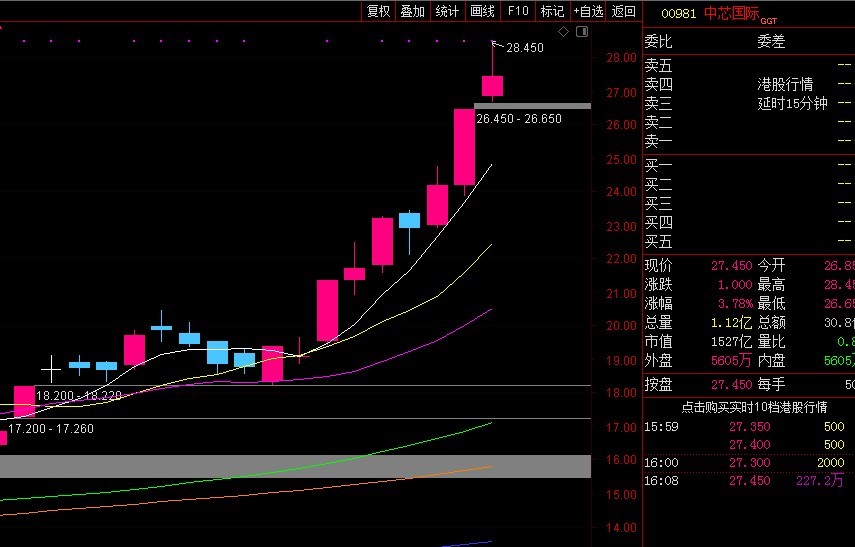Click the 16:08 trade record row

coord(749,480)
